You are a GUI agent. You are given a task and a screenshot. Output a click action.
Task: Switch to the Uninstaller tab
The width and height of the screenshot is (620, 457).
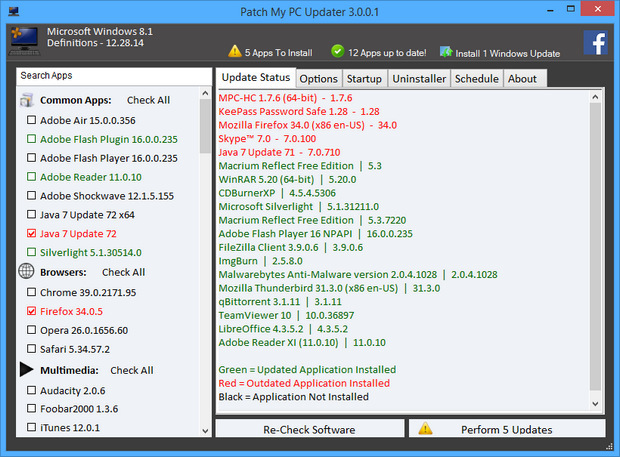(419, 79)
